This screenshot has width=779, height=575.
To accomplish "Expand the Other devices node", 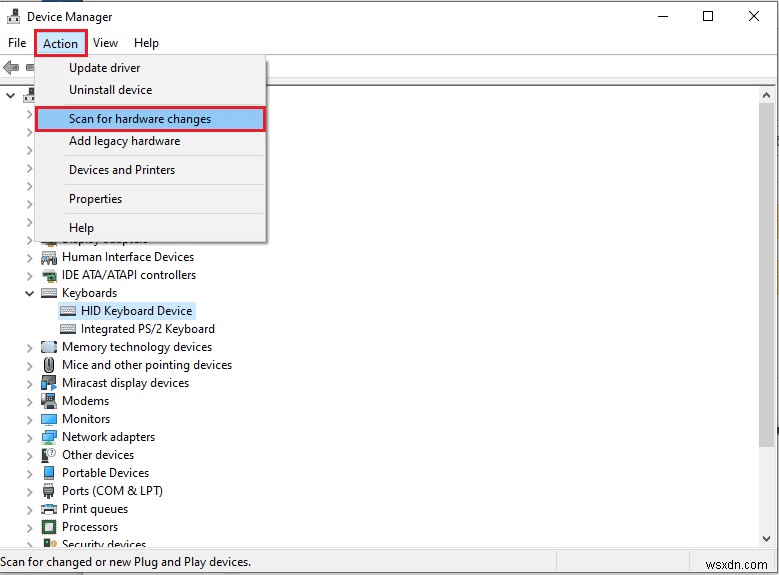I will point(29,455).
